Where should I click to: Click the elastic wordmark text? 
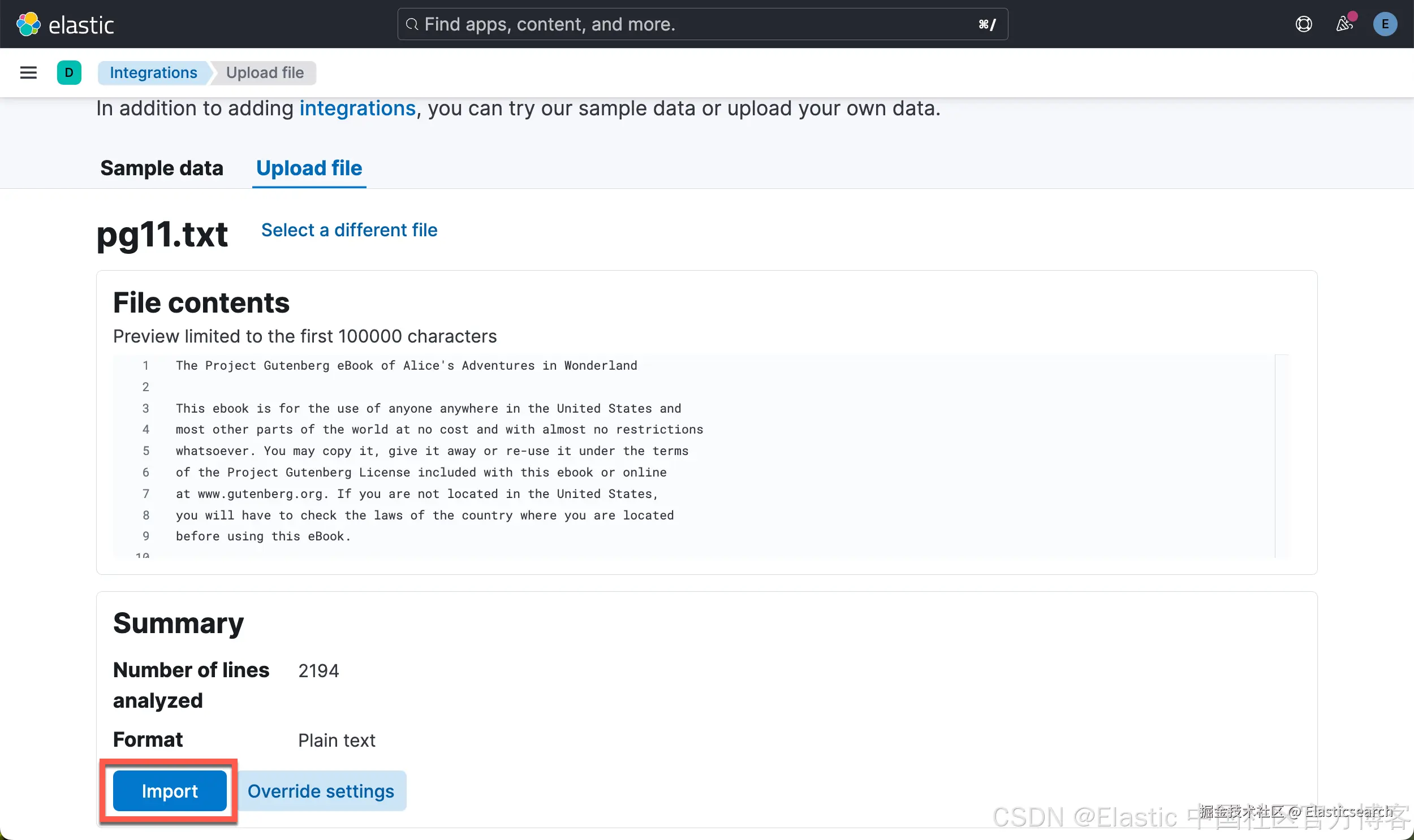pyautogui.click(x=81, y=25)
